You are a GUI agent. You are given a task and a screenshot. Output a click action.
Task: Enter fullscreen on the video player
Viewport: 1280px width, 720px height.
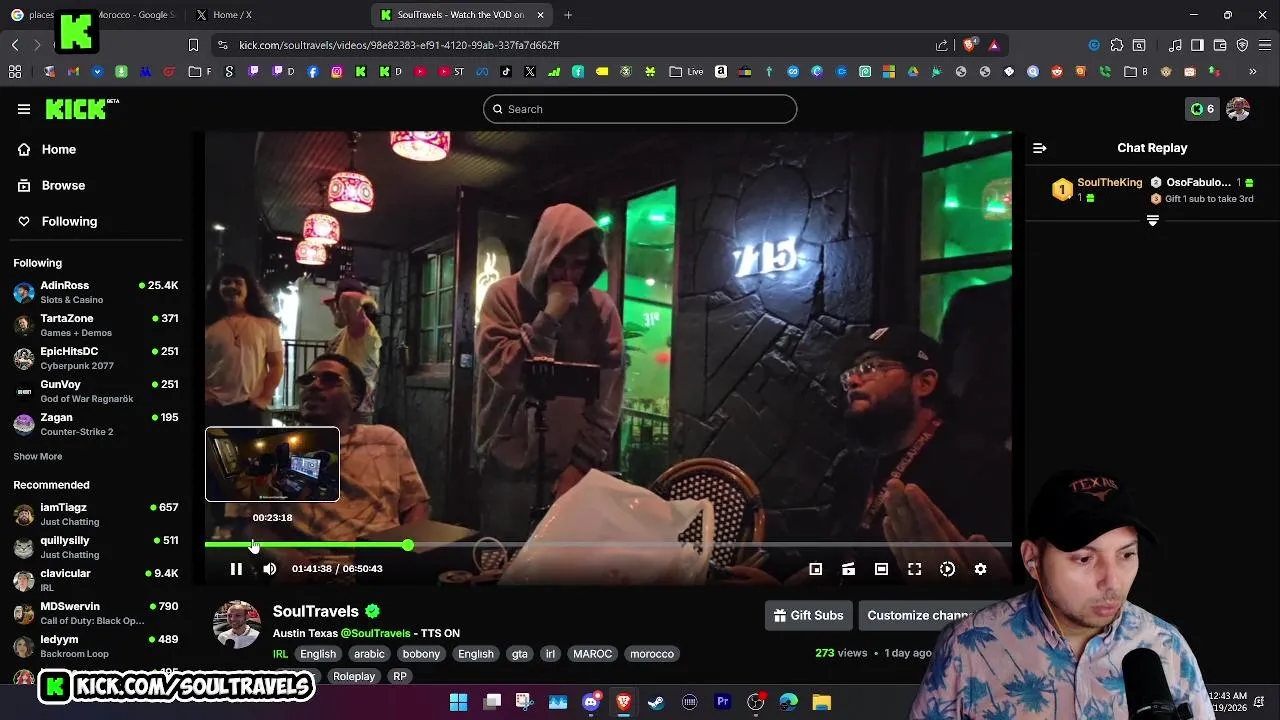pos(914,569)
